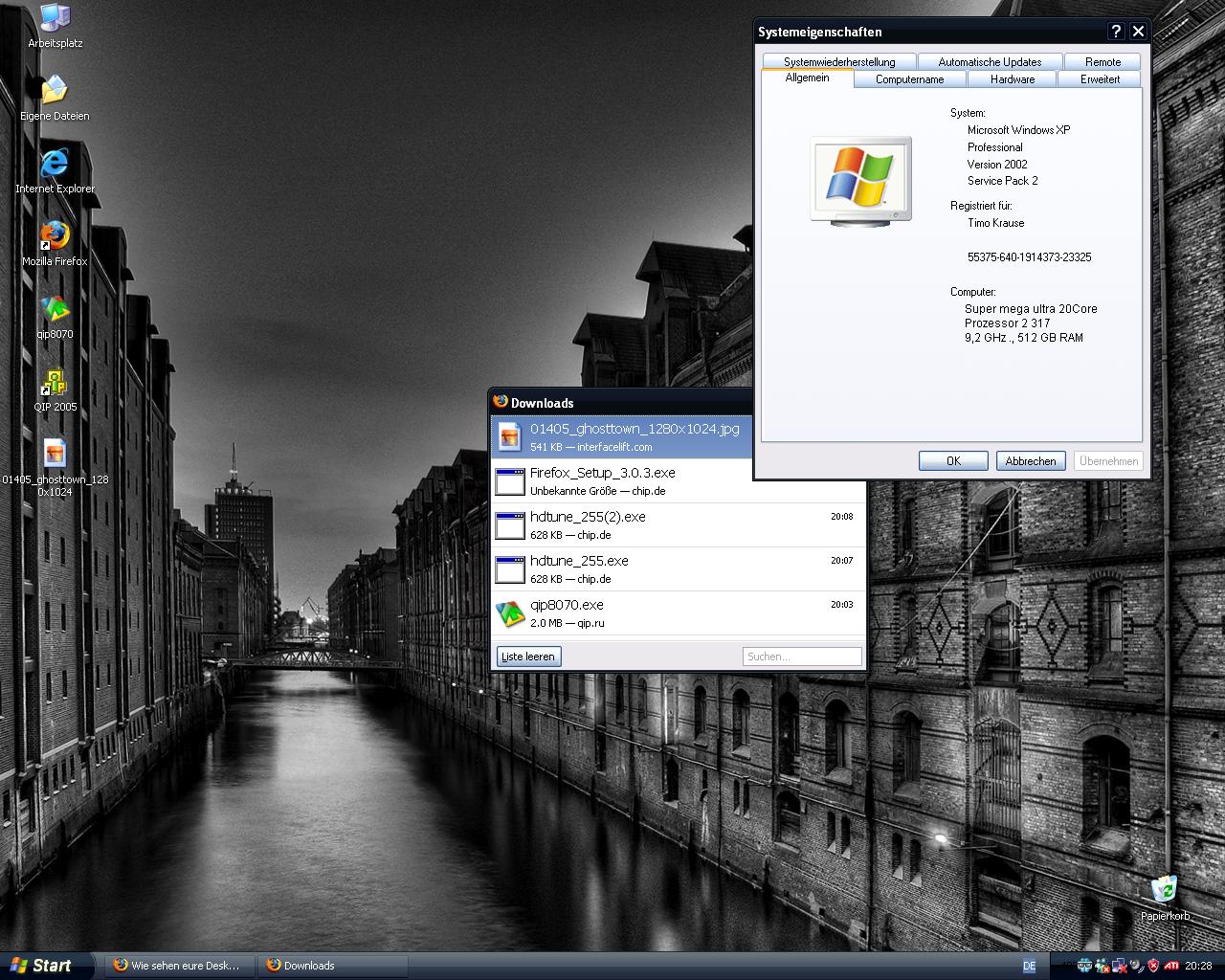
Task: Open the Systemwiederherstellung tab
Action: pos(839,62)
